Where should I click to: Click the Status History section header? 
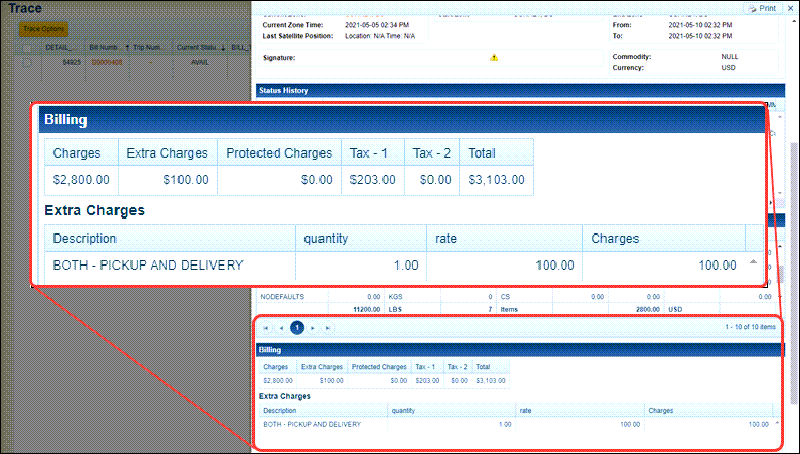pyautogui.click(x=520, y=90)
